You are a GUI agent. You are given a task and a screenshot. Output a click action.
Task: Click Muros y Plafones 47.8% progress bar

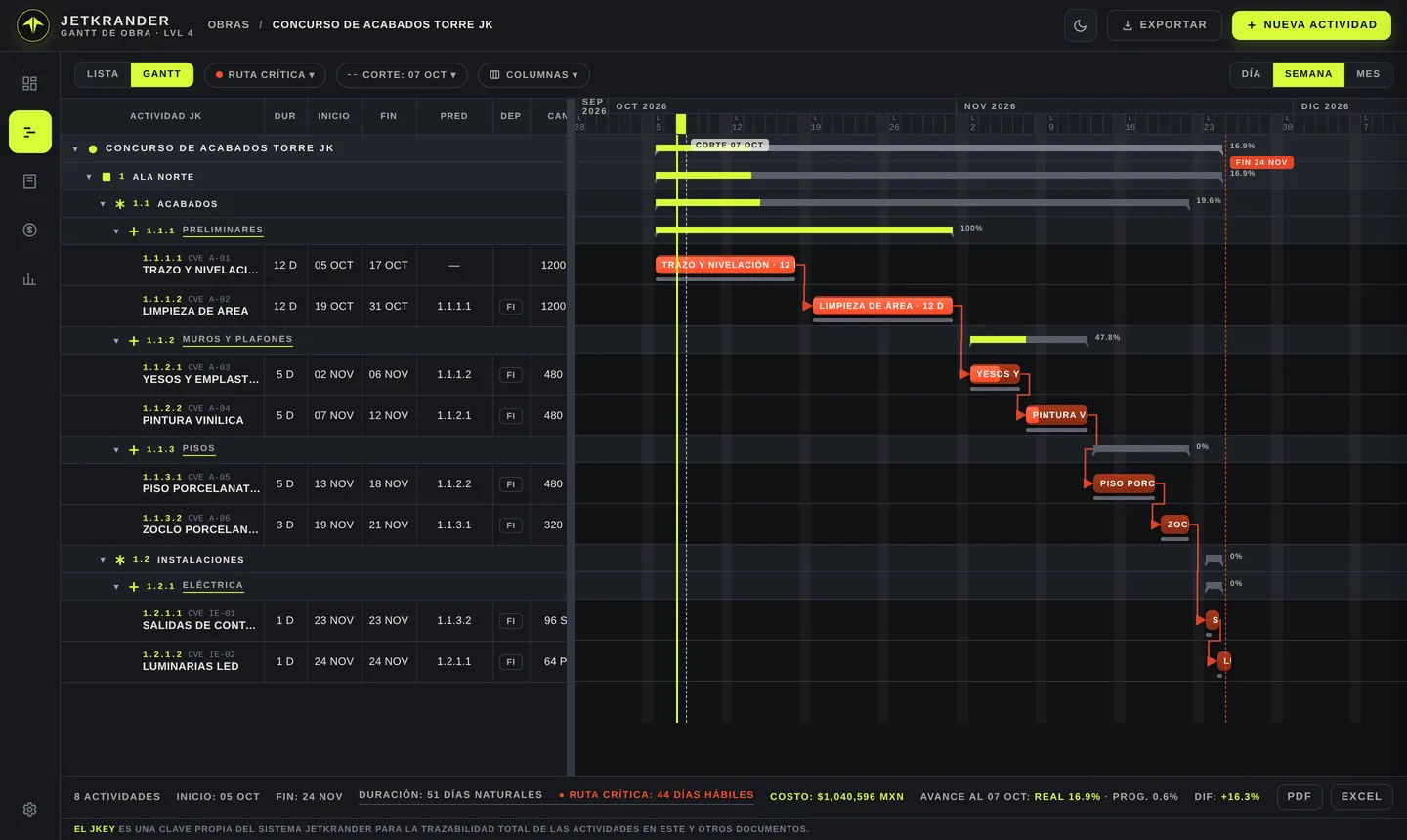(x=1029, y=340)
